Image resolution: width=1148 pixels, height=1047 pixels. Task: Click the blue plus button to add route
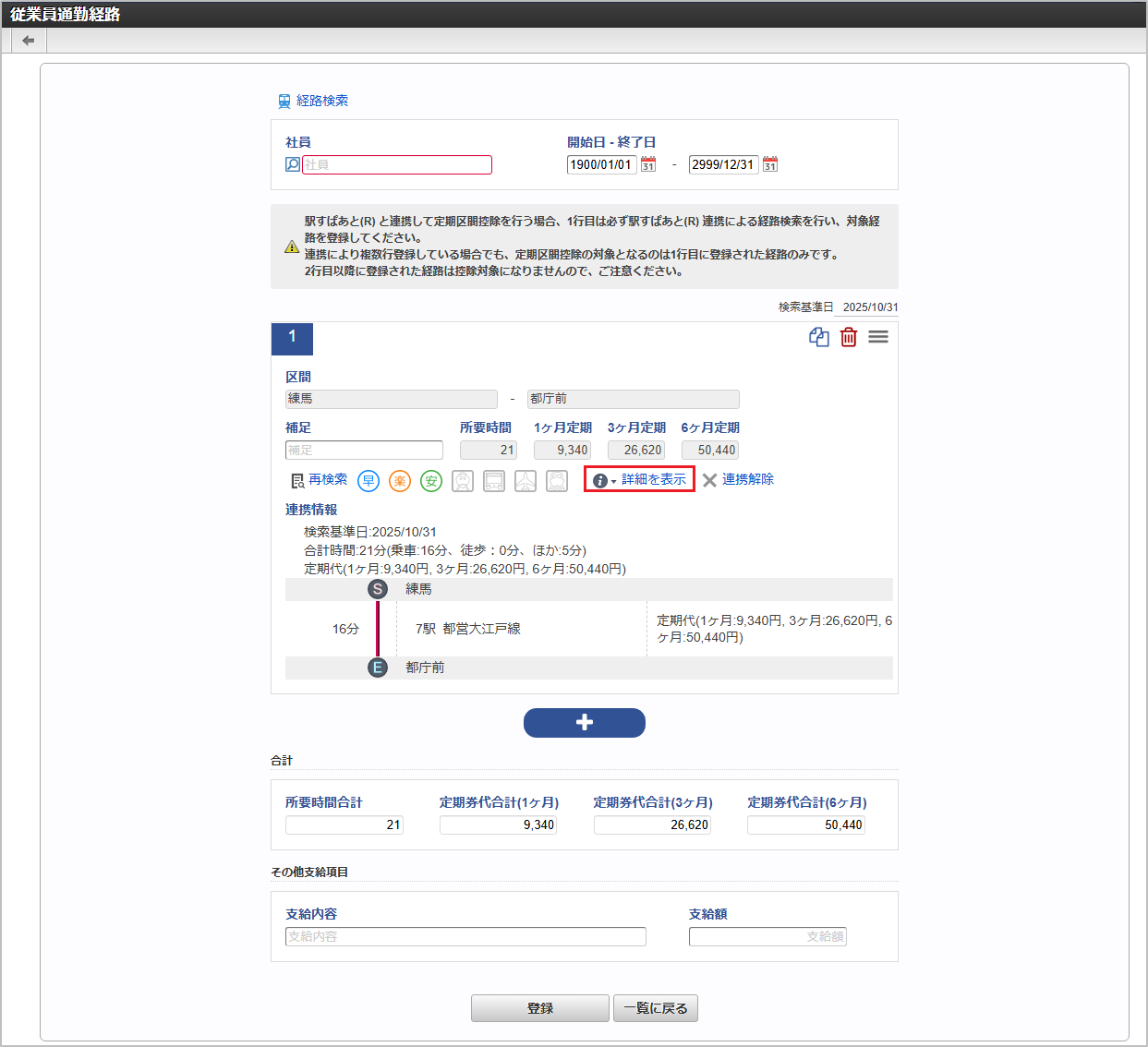[584, 723]
